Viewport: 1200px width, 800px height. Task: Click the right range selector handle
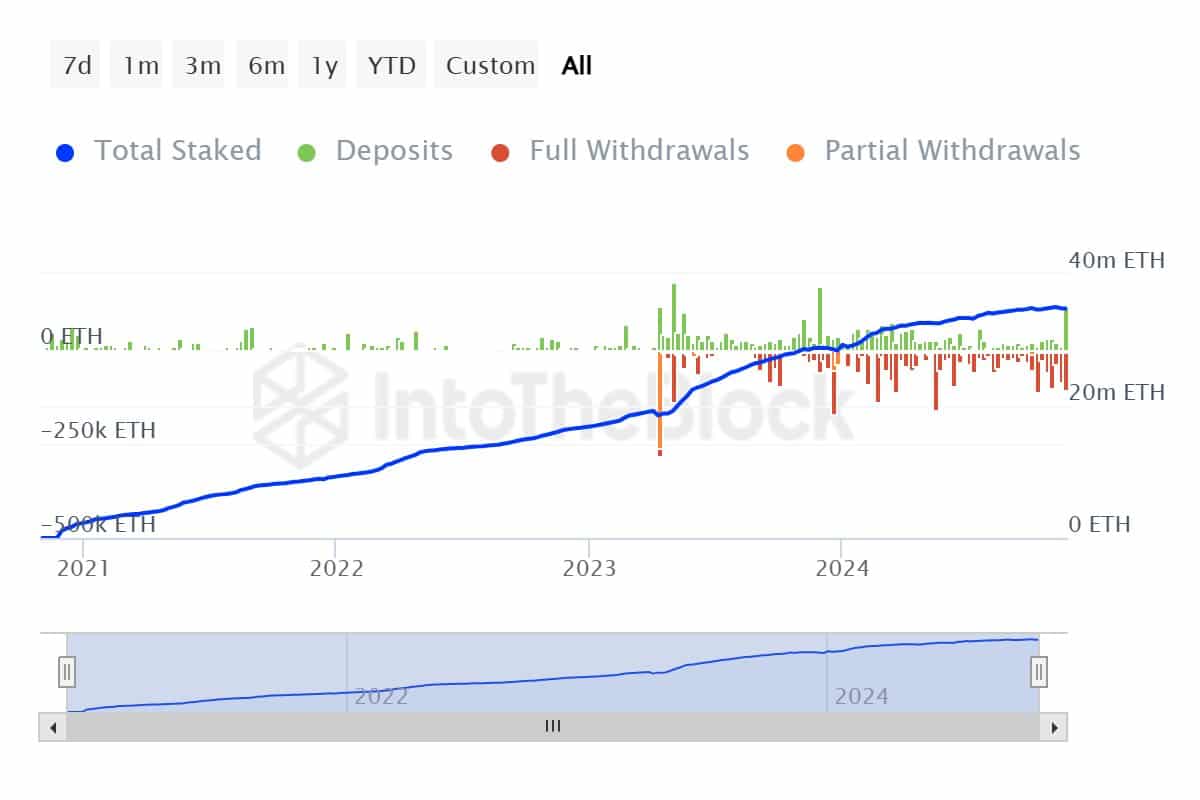click(1039, 672)
